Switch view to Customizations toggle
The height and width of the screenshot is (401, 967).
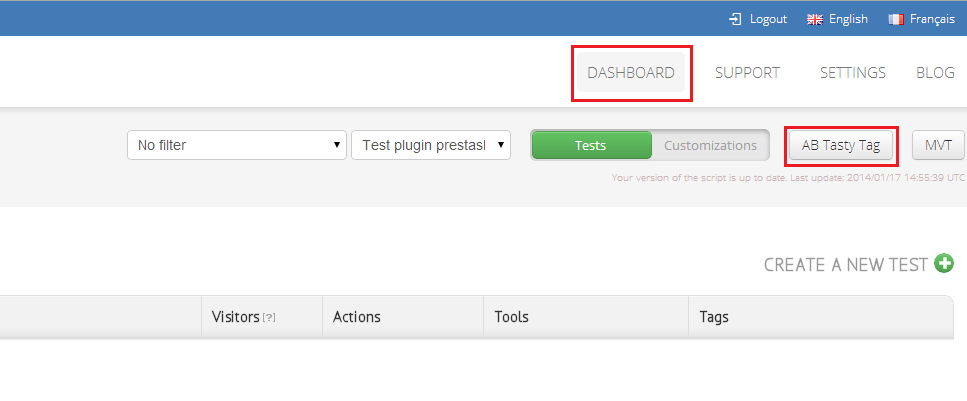click(x=710, y=146)
